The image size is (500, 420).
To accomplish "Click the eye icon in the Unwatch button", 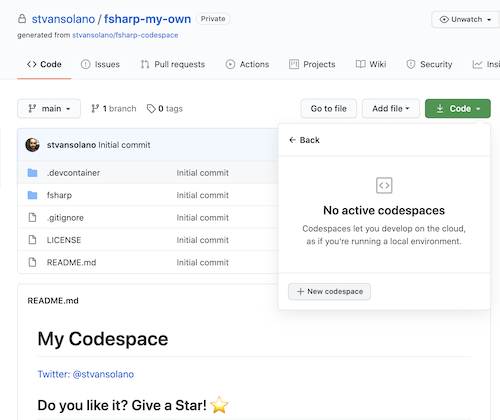I will click(444, 19).
